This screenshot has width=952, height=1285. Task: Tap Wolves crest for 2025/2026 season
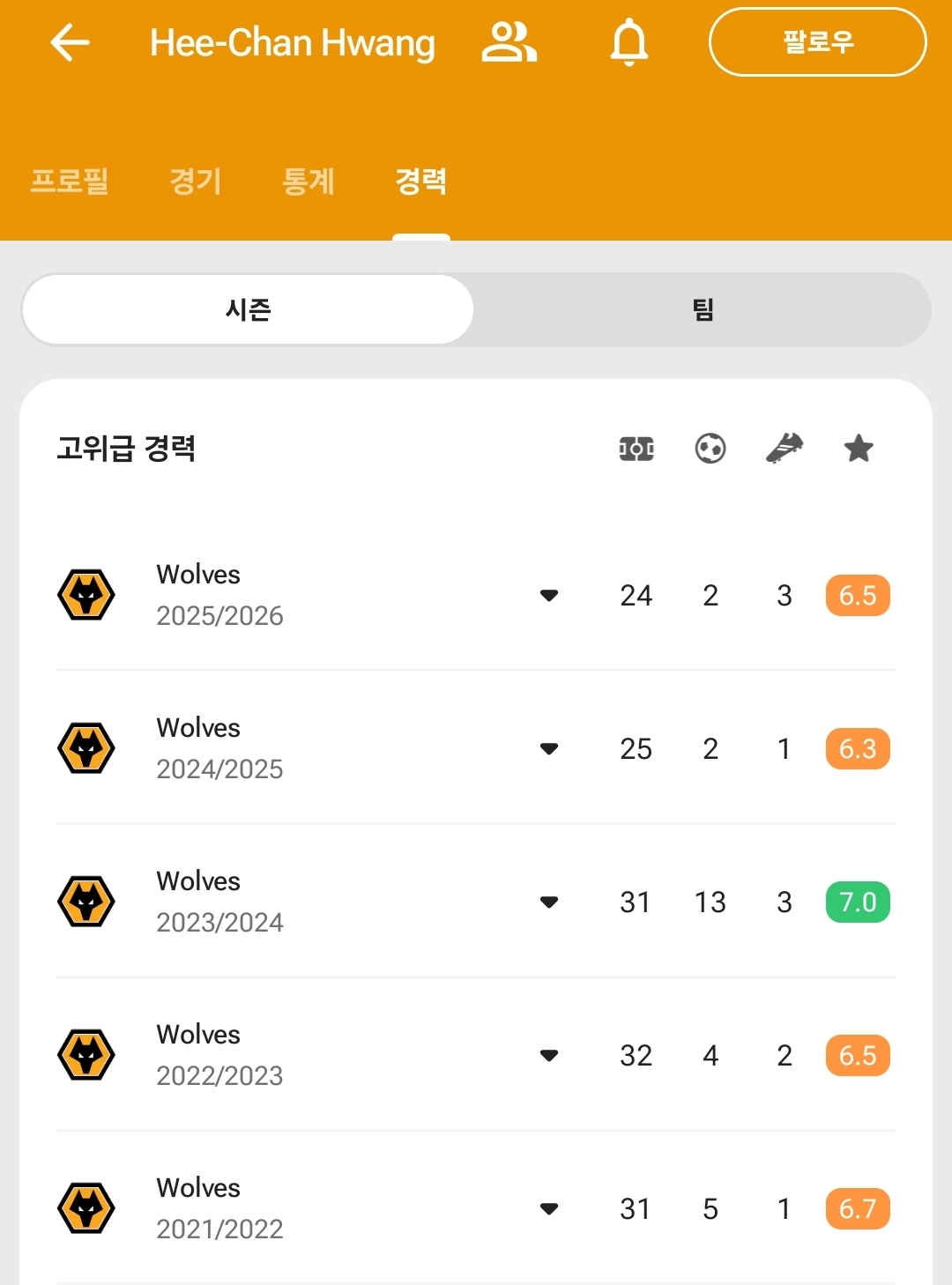click(x=86, y=595)
